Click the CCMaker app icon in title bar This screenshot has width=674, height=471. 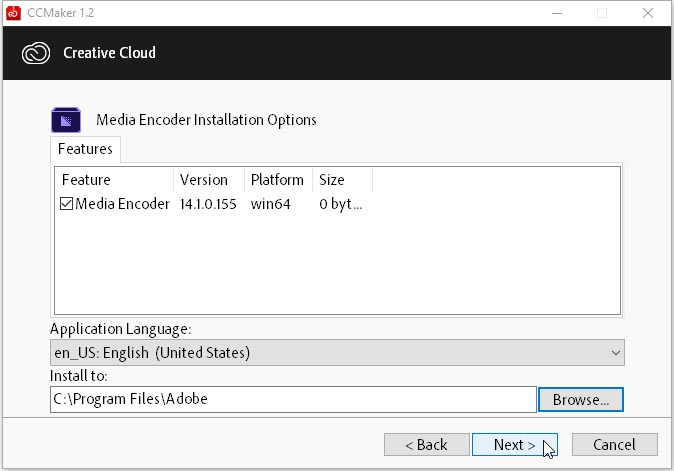13,13
